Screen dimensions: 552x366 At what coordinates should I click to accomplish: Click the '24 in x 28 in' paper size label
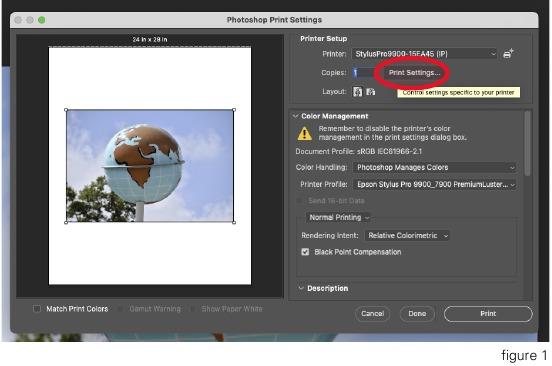point(150,39)
